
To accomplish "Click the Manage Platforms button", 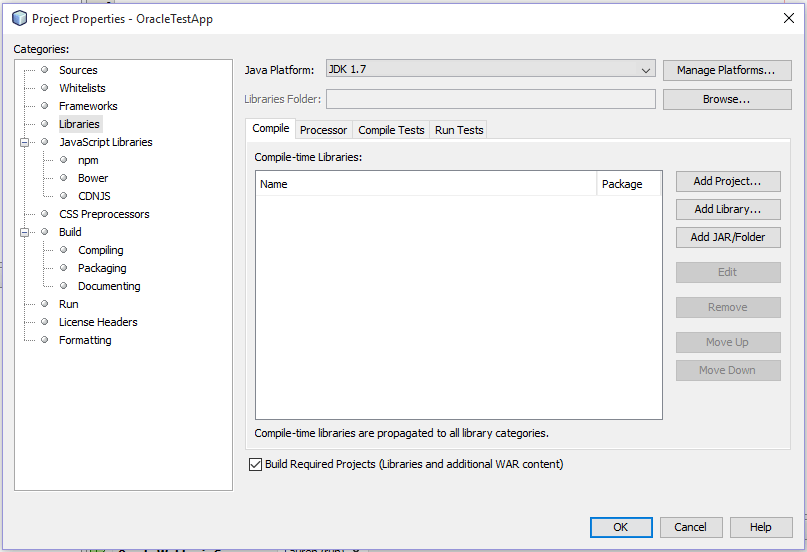I will point(726,70).
